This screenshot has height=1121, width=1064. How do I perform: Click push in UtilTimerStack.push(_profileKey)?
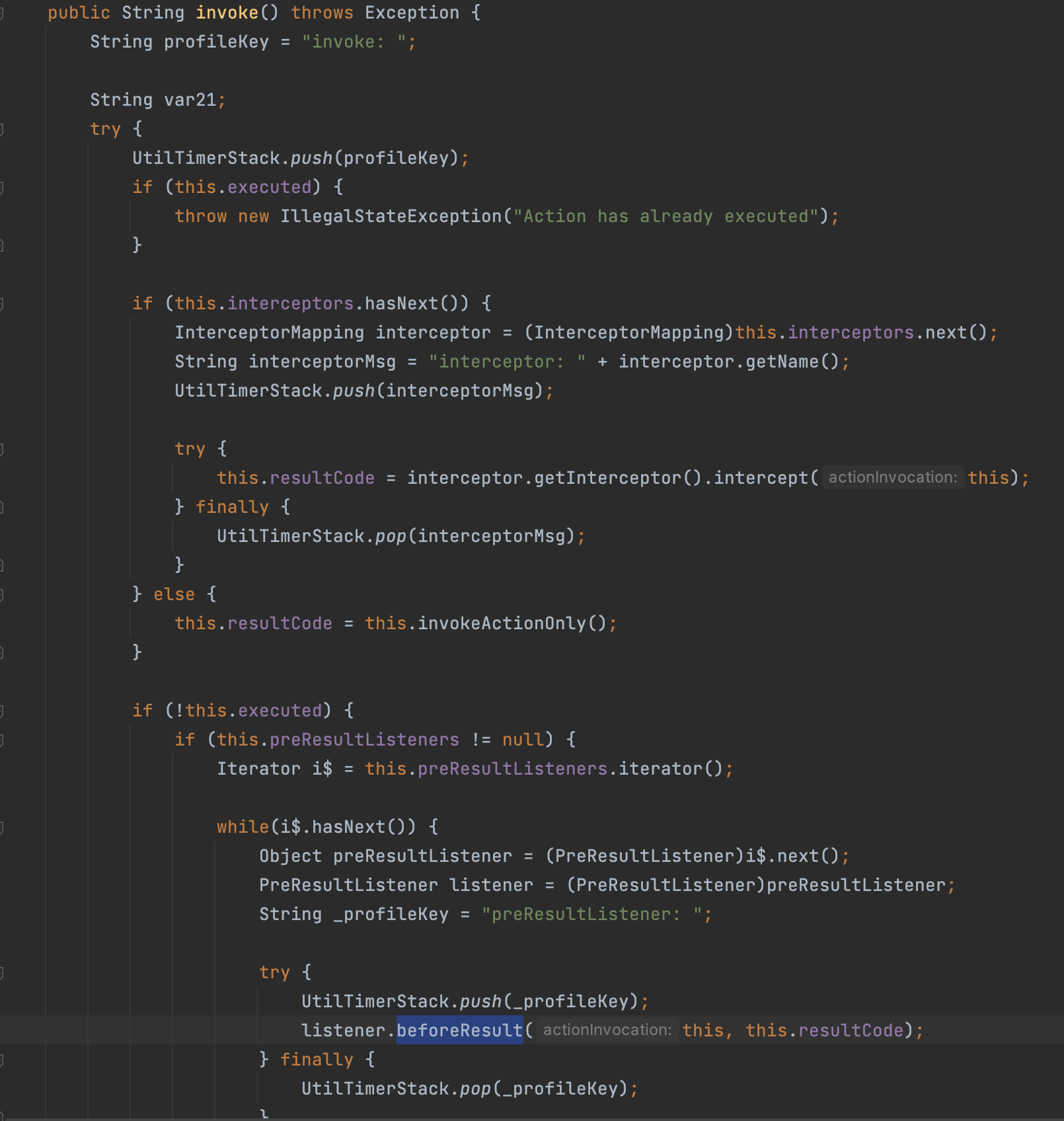coord(480,1001)
